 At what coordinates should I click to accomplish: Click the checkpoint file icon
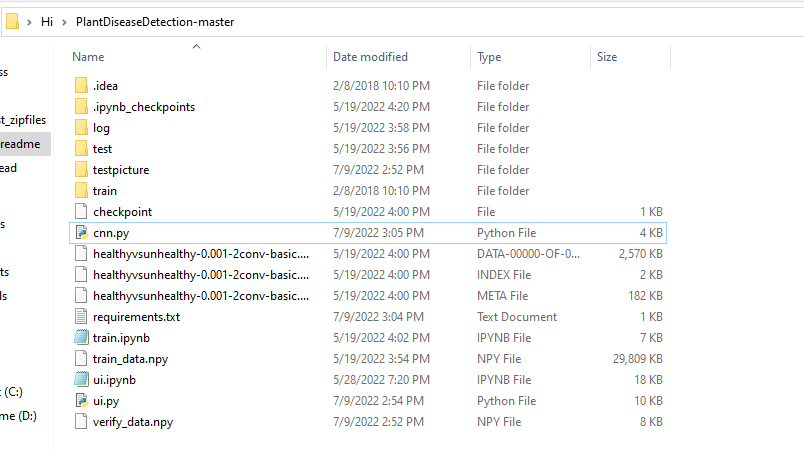(81, 212)
